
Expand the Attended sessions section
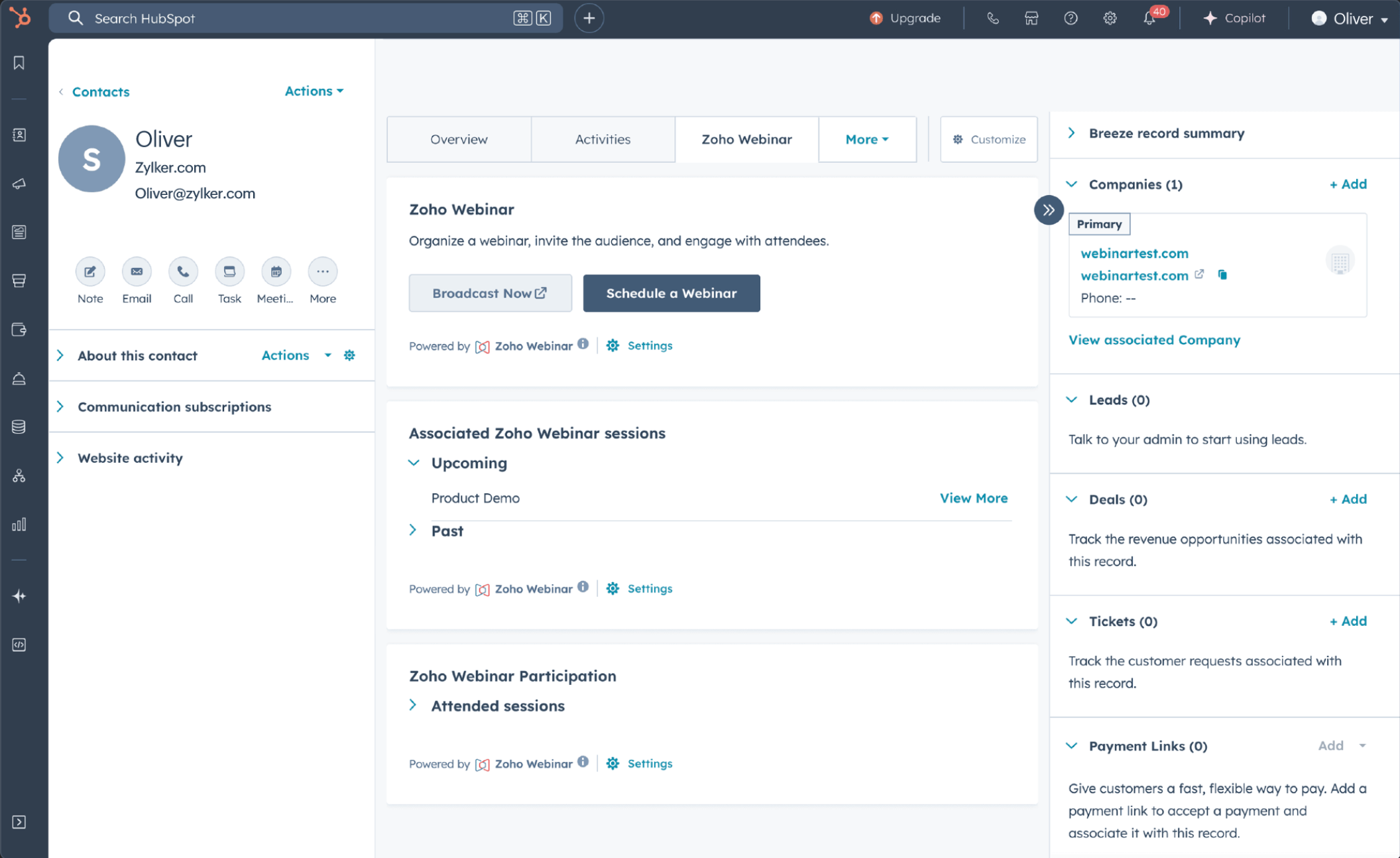click(x=414, y=705)
